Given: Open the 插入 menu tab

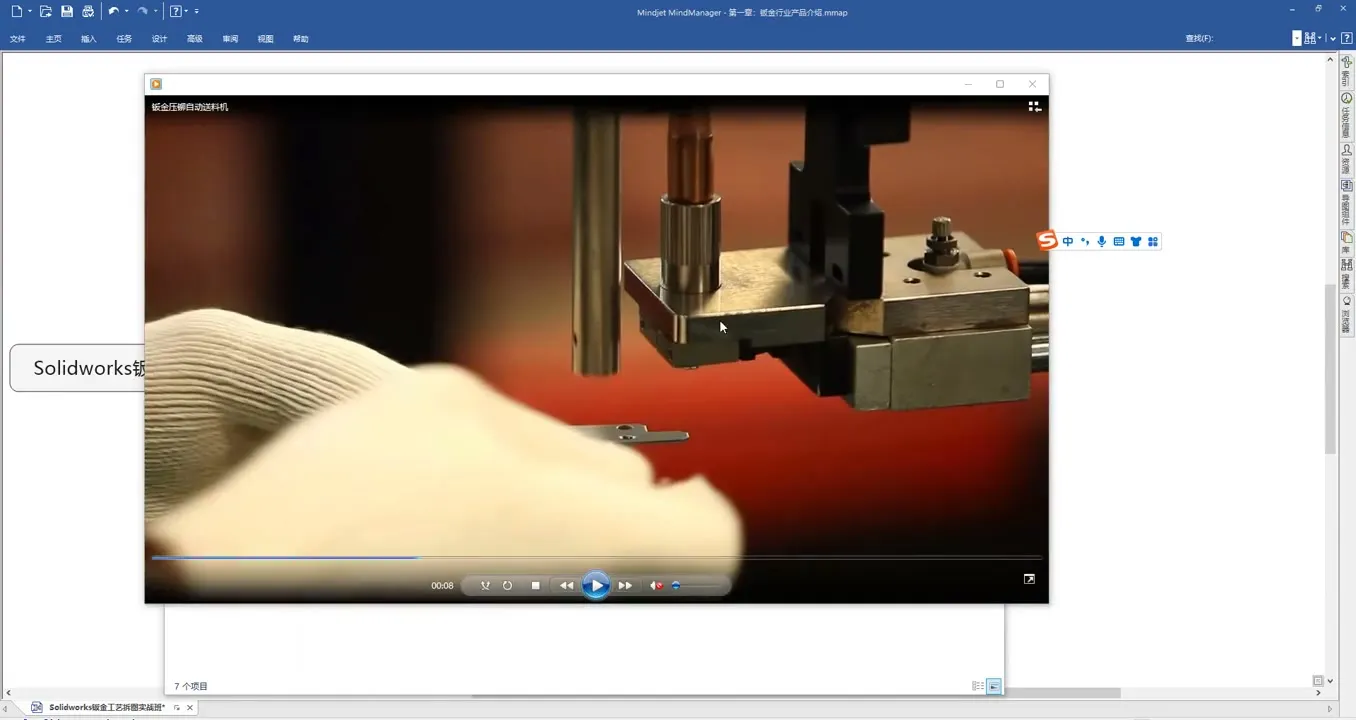Looking at the screenshot, I should pos(89,39).
